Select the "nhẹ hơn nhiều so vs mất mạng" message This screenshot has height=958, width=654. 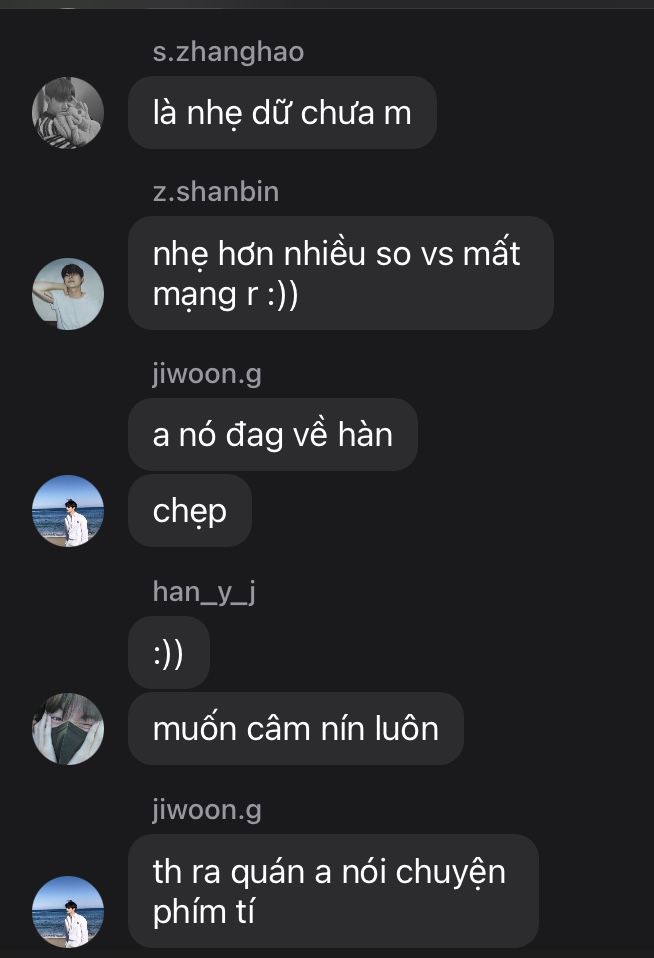(340, 273)
